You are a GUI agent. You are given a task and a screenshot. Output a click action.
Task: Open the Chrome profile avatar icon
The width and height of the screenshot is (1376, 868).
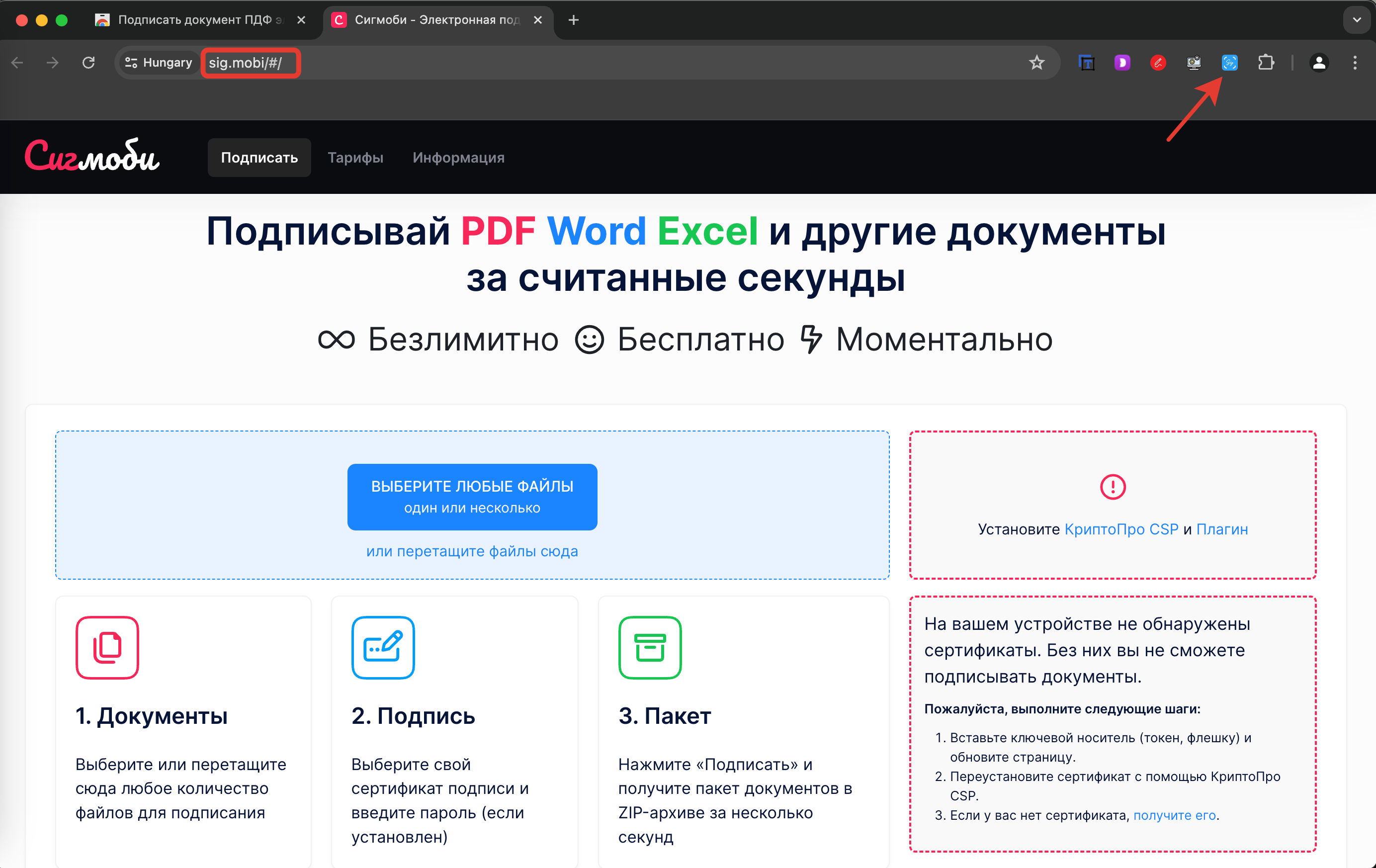pyautogui.click(x=1319, y=62)
